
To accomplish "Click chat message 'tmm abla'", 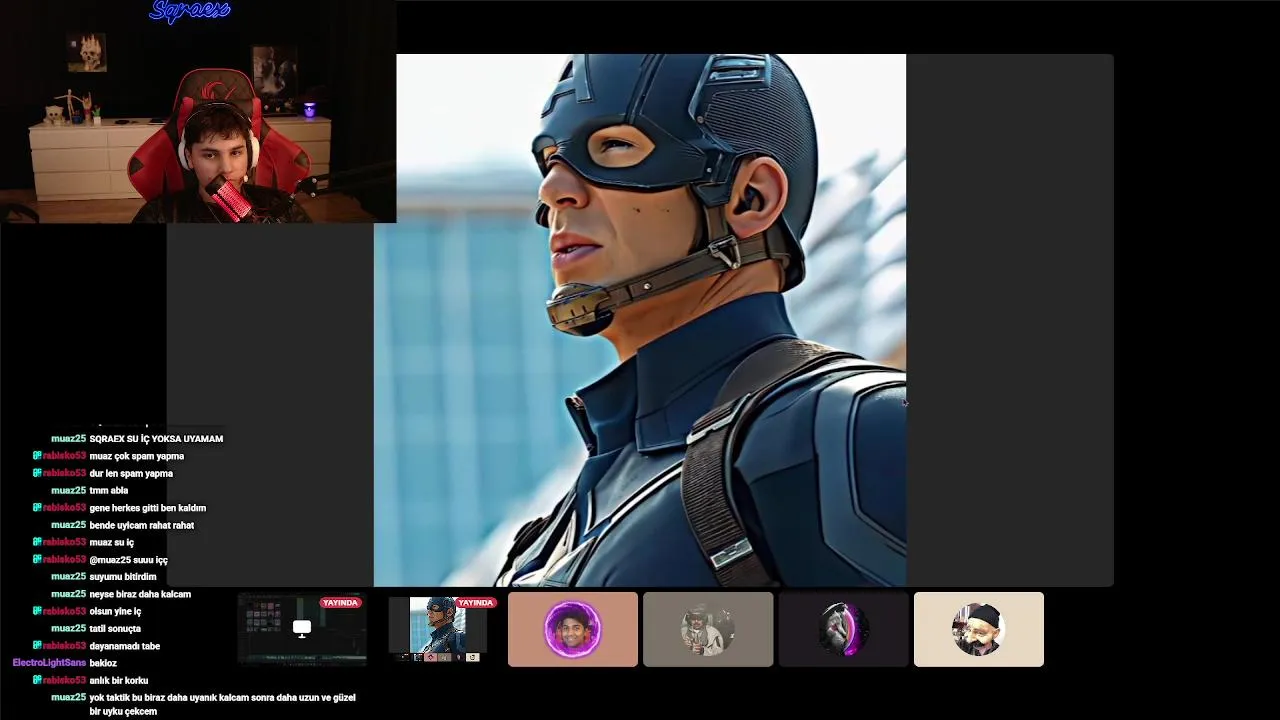I will coord(109,491).
